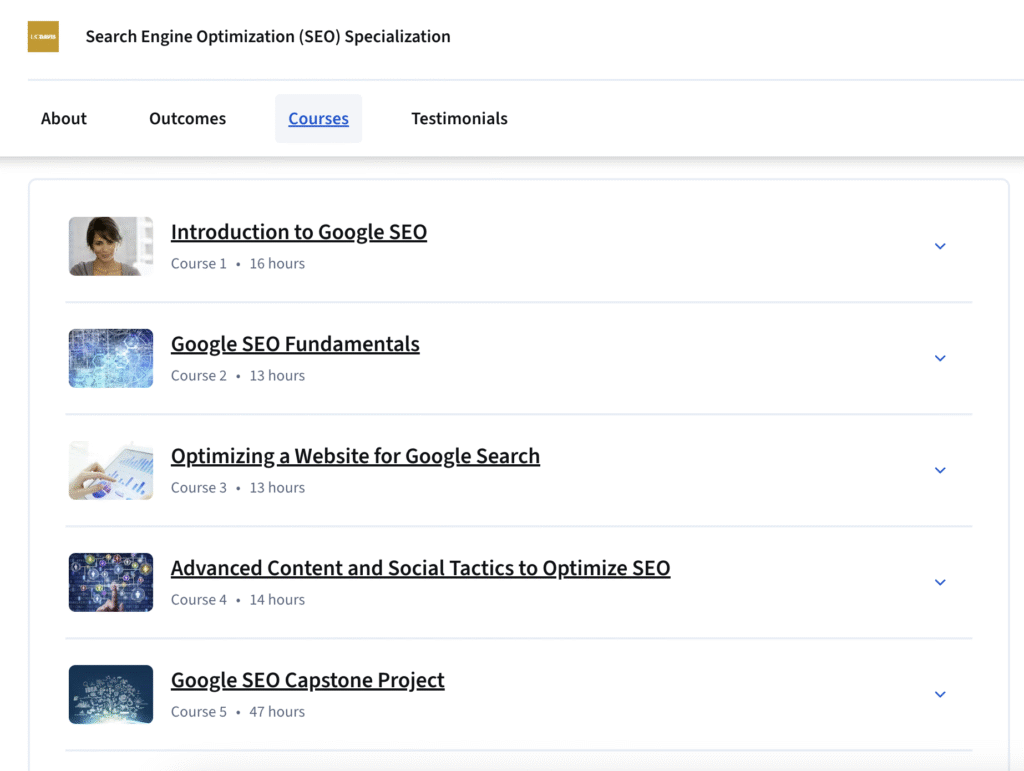Click the Google SEO Fundamentals thumbnail

pyautogui.click(x=111, y=358)
